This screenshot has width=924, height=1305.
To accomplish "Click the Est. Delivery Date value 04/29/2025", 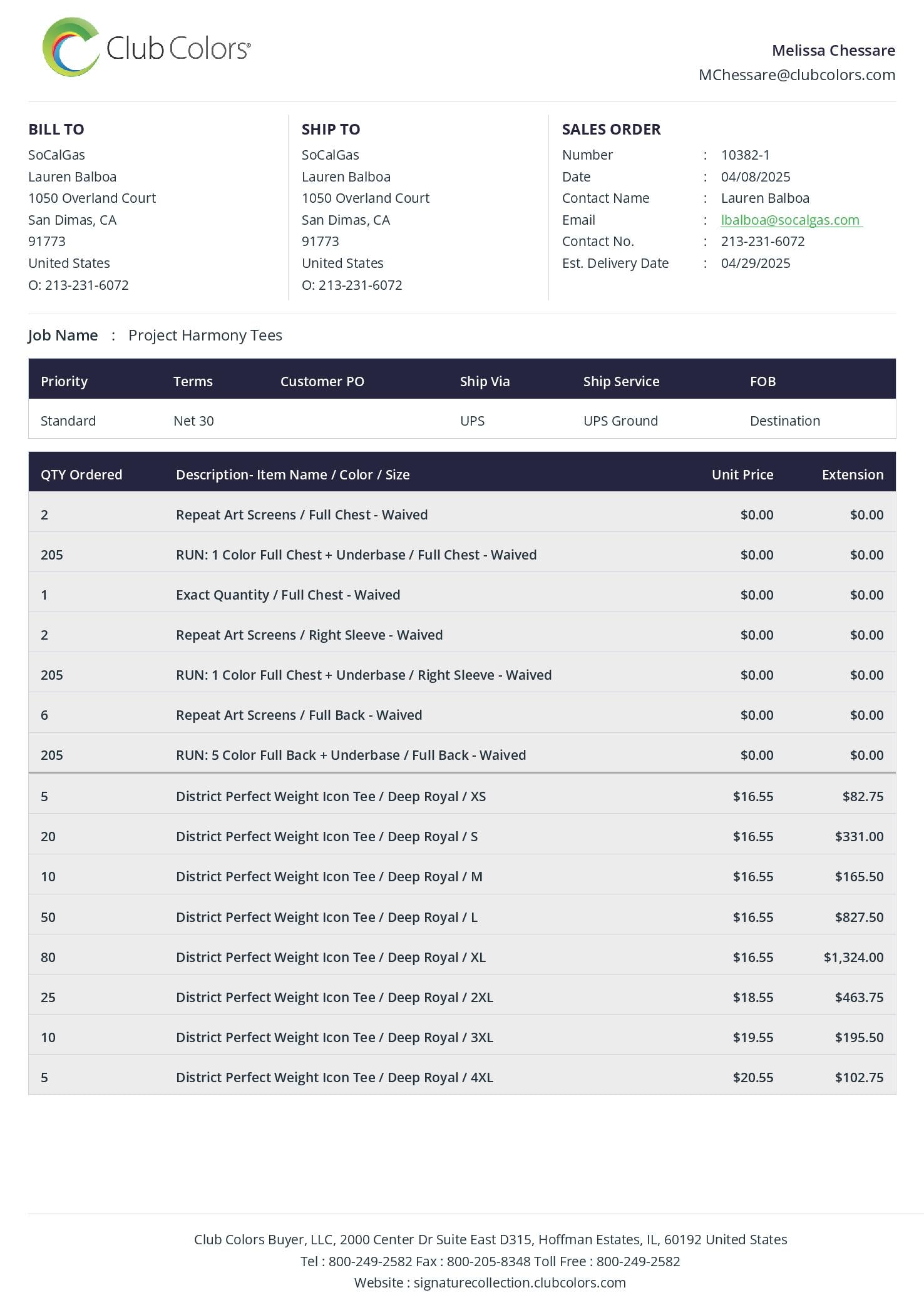I will (x=755, y=264).
